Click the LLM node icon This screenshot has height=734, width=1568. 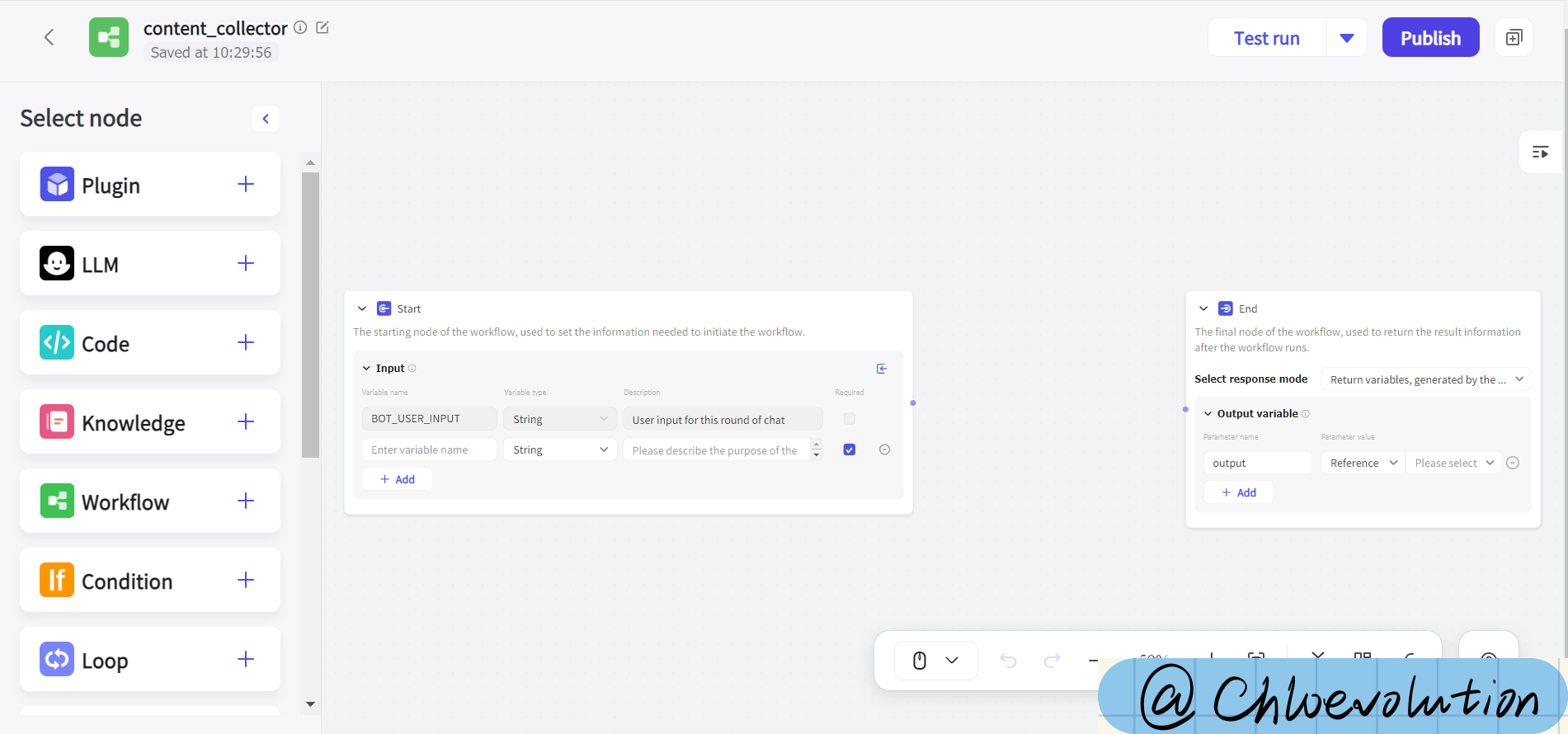click(57, 264)
